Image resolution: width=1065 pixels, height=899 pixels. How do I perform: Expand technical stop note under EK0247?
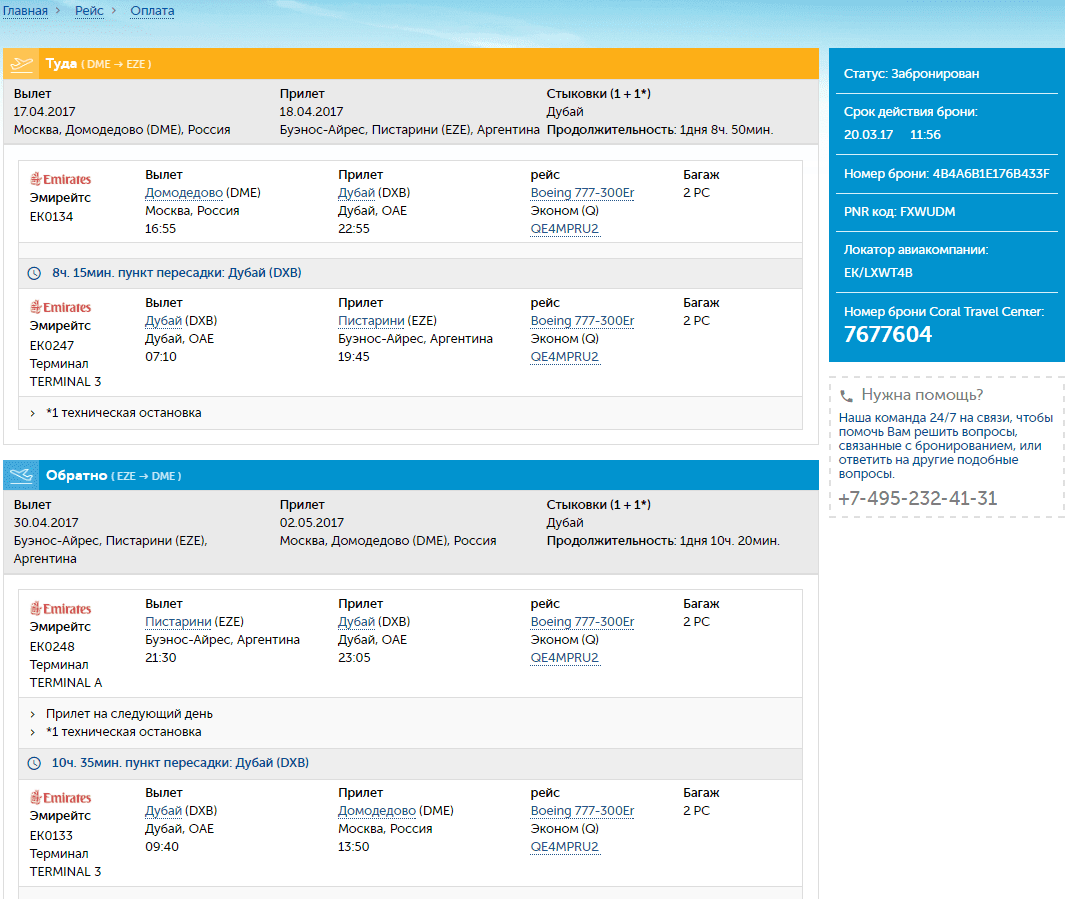[115, 413]
